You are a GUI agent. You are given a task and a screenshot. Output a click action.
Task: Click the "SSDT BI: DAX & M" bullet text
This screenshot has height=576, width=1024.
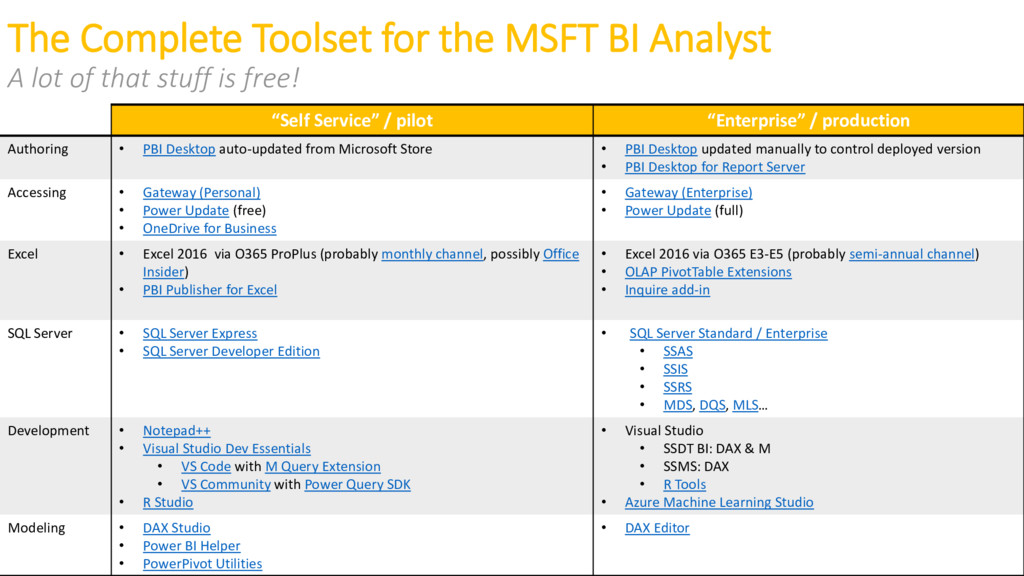(x=717, y=449)
